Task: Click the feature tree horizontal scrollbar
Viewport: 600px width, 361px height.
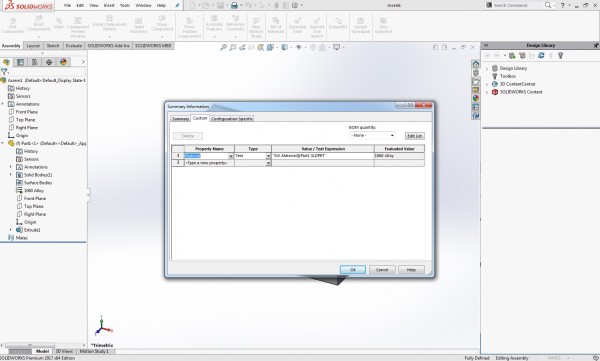Action: point(30,345)
